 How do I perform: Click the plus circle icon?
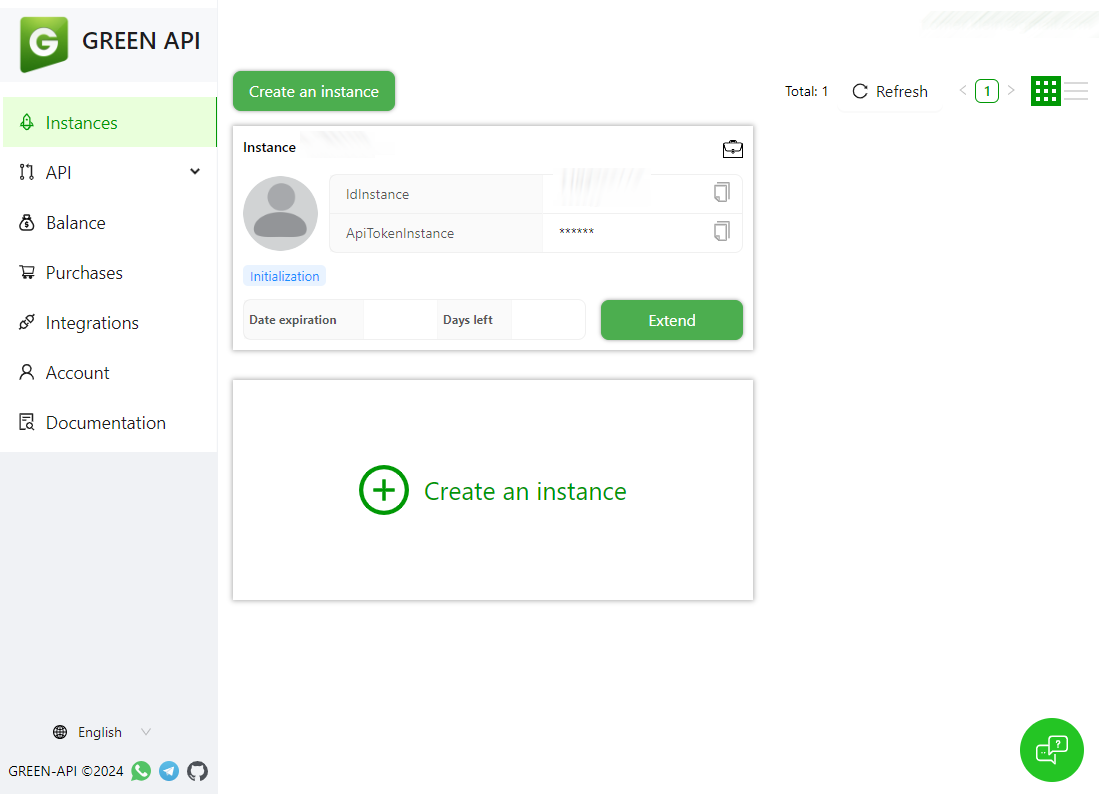tap(383, 490)
